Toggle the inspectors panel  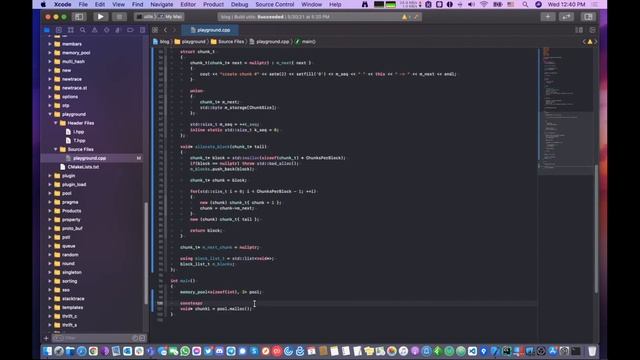tap(588, 17)
